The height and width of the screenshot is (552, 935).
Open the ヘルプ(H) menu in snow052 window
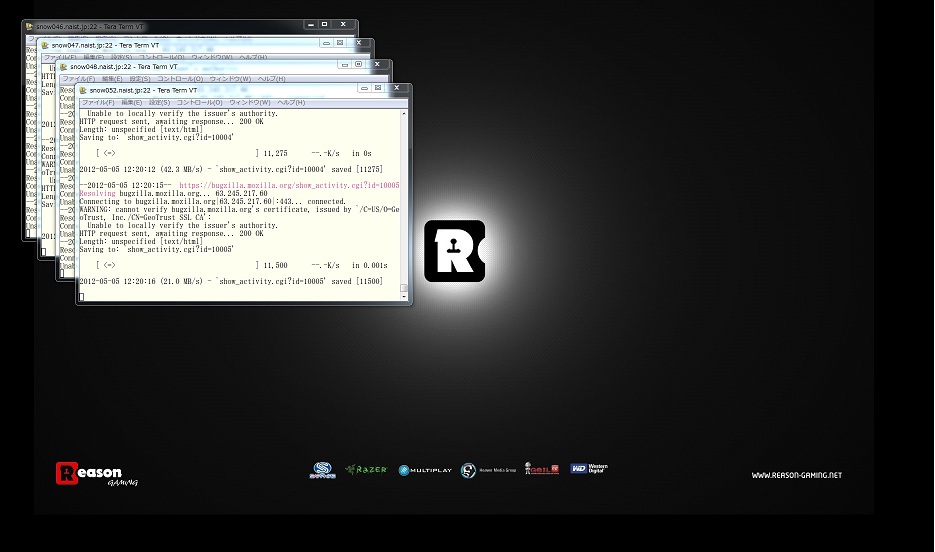(x=291, y=103)
